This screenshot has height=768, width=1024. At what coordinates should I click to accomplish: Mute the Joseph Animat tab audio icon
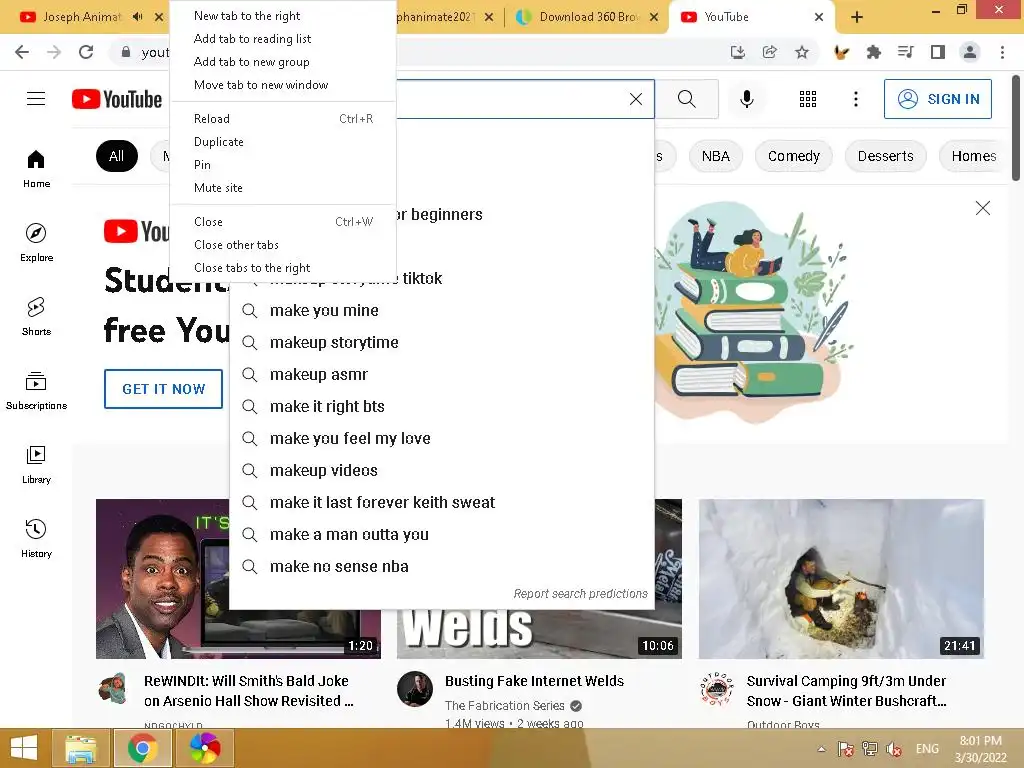(x=137, y=17)
